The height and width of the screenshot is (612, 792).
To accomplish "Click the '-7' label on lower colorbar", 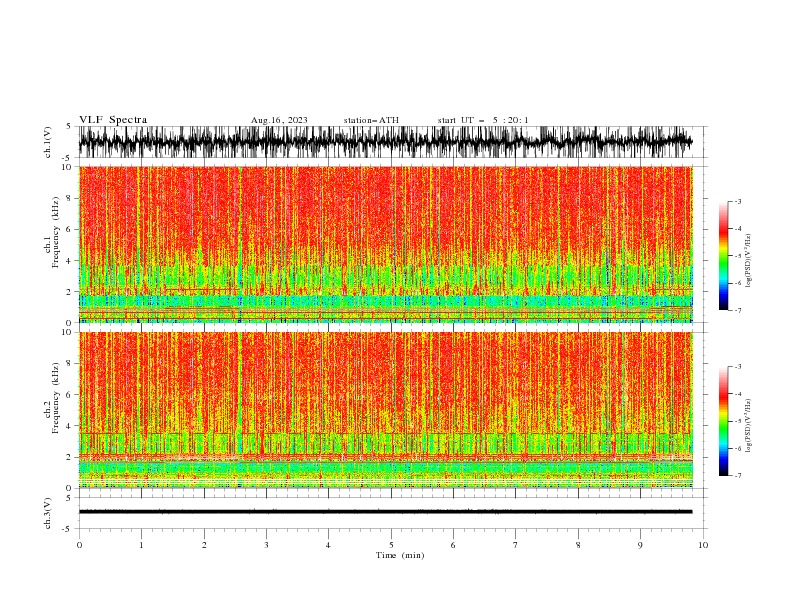I will (737, 475).
